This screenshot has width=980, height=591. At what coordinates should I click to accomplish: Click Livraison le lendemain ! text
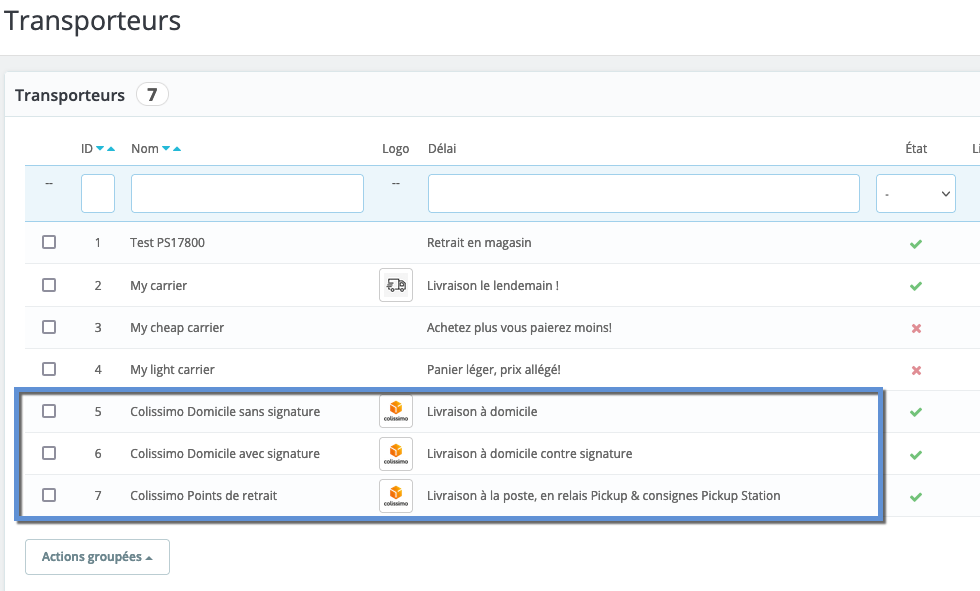tap(493, 286)
